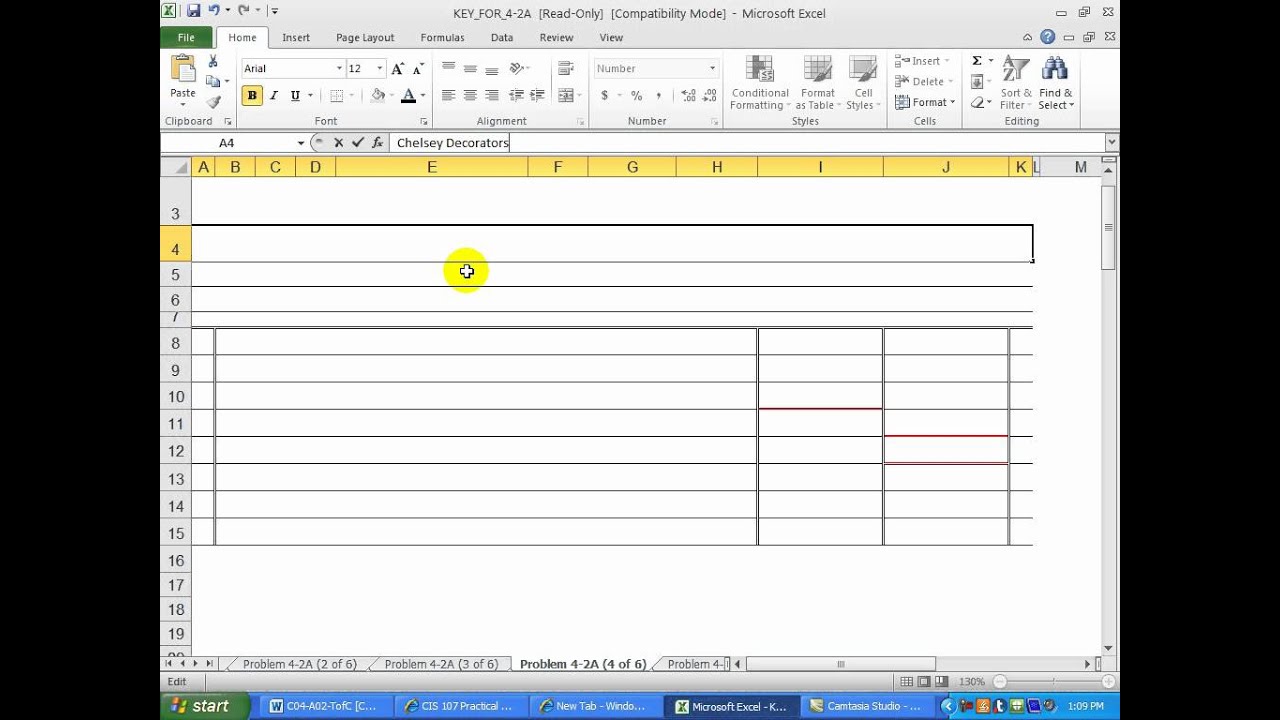The height and width of the screenshot is (720, 1280).
Task: Click the Cut scissors icon
Action: pyautogui.click(x=213, y=61)
